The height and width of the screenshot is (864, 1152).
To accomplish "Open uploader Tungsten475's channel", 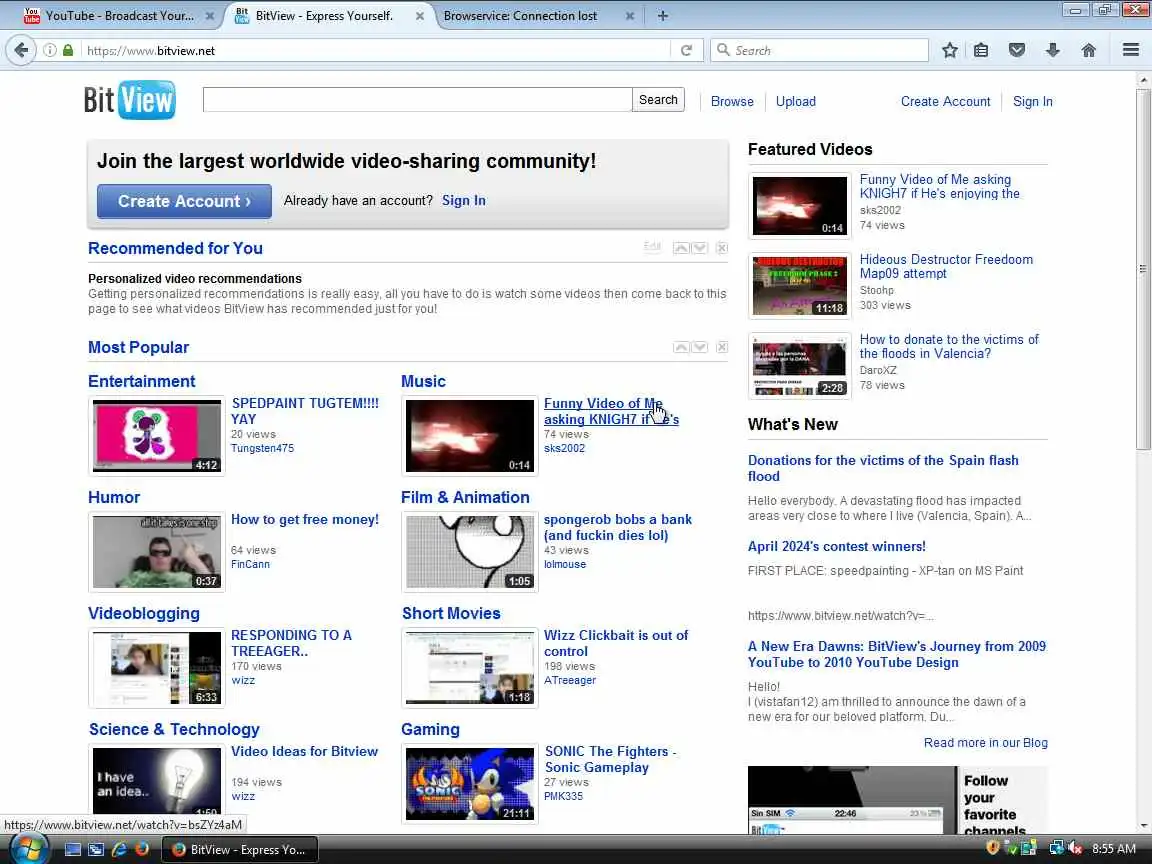I will tap(262, 448).
